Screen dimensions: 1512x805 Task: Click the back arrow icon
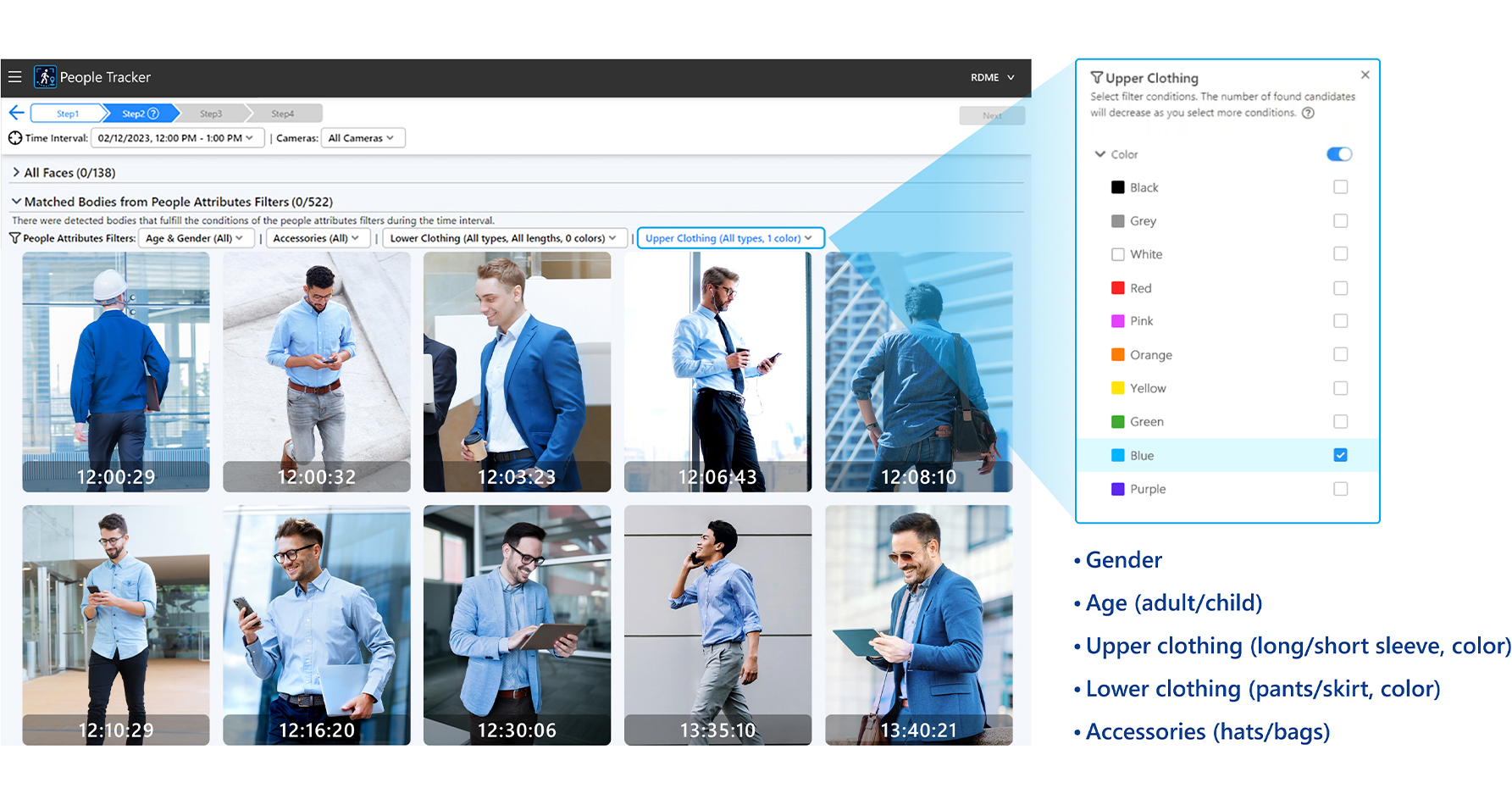pos(16,113)
